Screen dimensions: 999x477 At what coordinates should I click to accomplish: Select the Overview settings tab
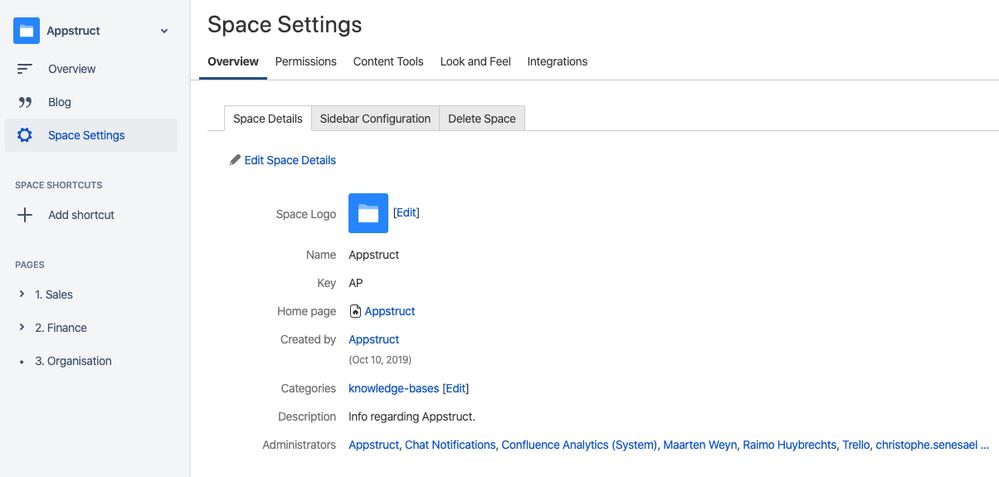click(x=233, y=62)
